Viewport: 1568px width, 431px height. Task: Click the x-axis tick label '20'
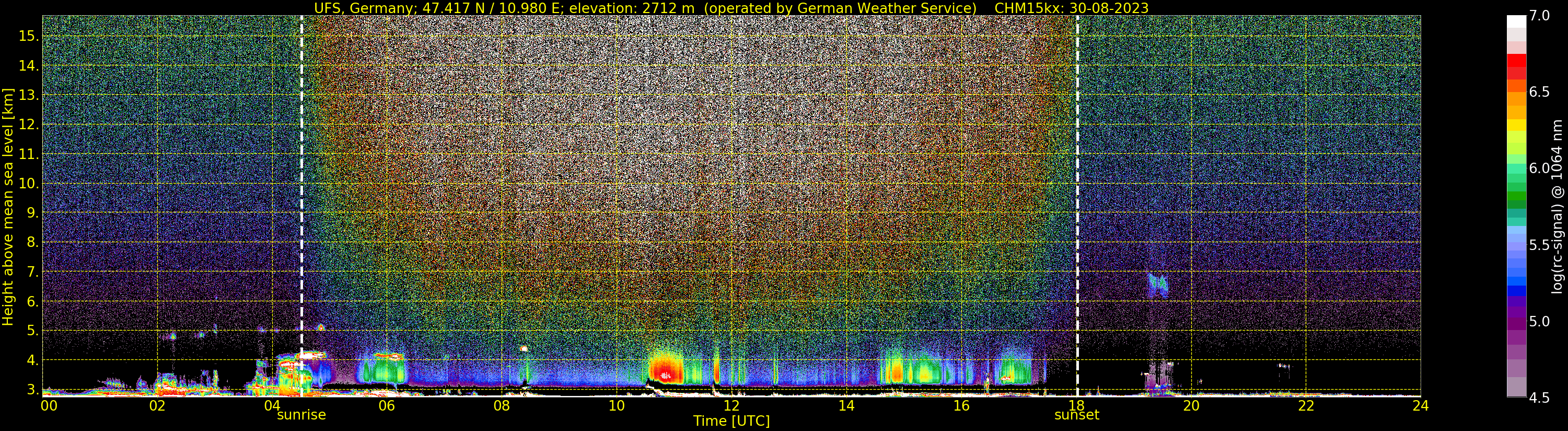click(1191, 405)
